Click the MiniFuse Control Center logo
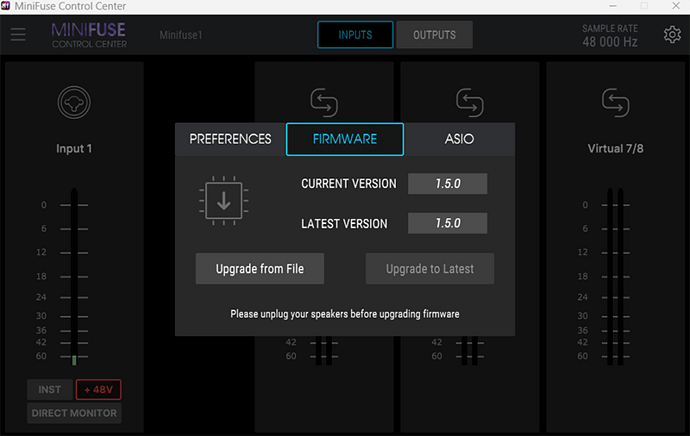This screenshot has height=436, width=690. pos(89,35)
